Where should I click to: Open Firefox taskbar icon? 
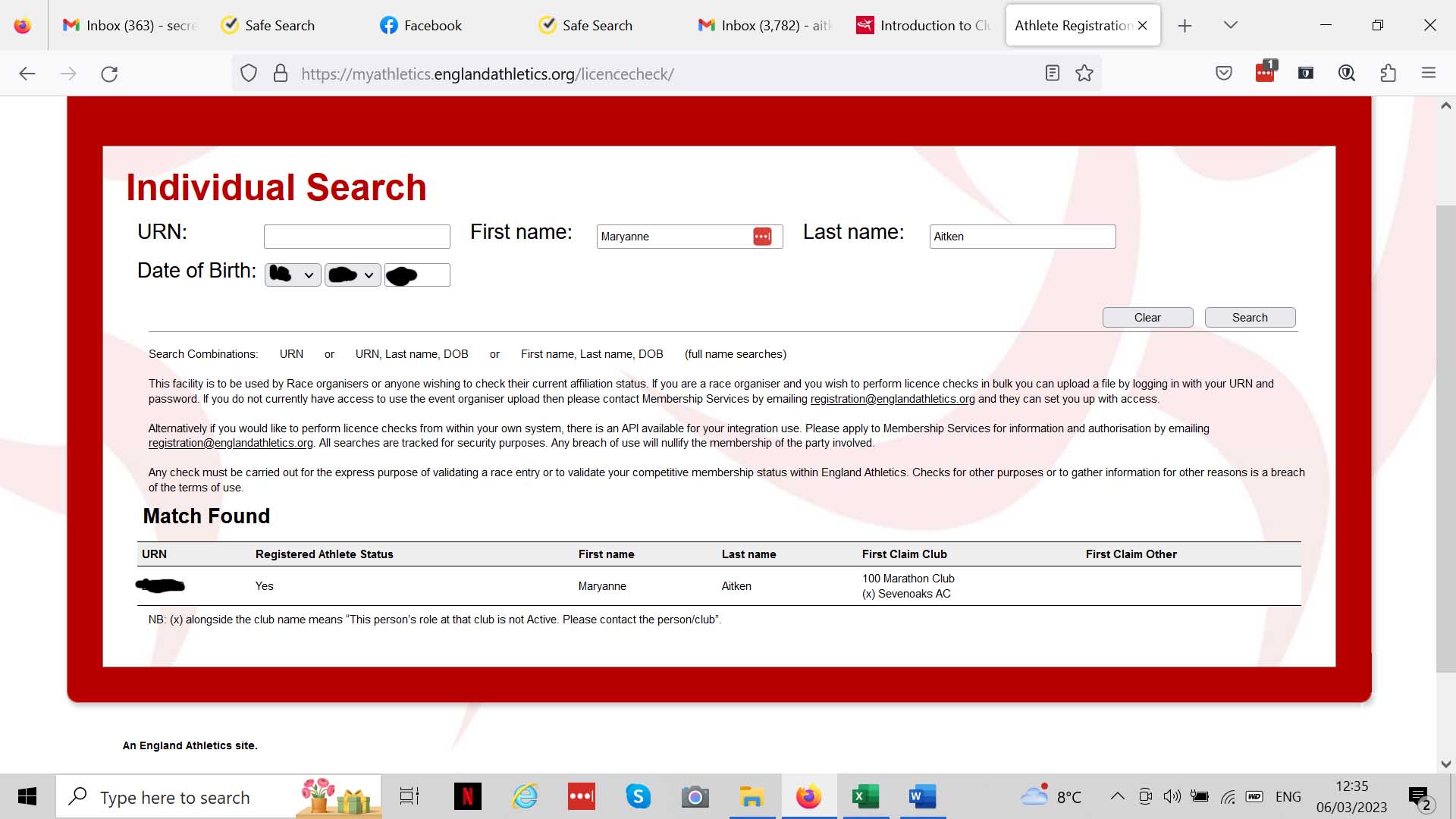808,797
